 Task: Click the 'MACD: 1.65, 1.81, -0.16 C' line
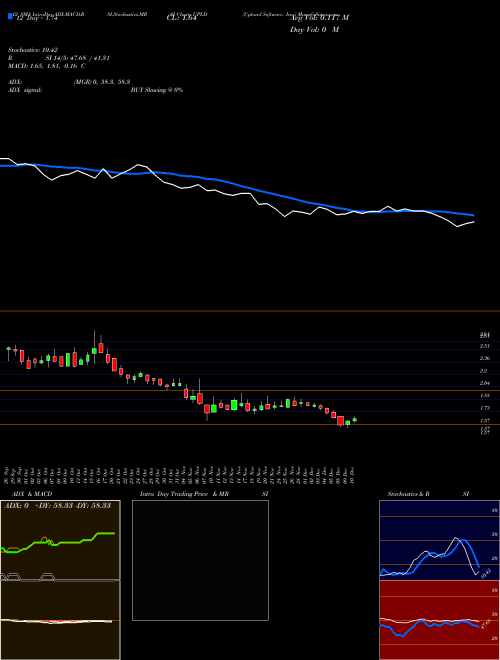point(46,66)
